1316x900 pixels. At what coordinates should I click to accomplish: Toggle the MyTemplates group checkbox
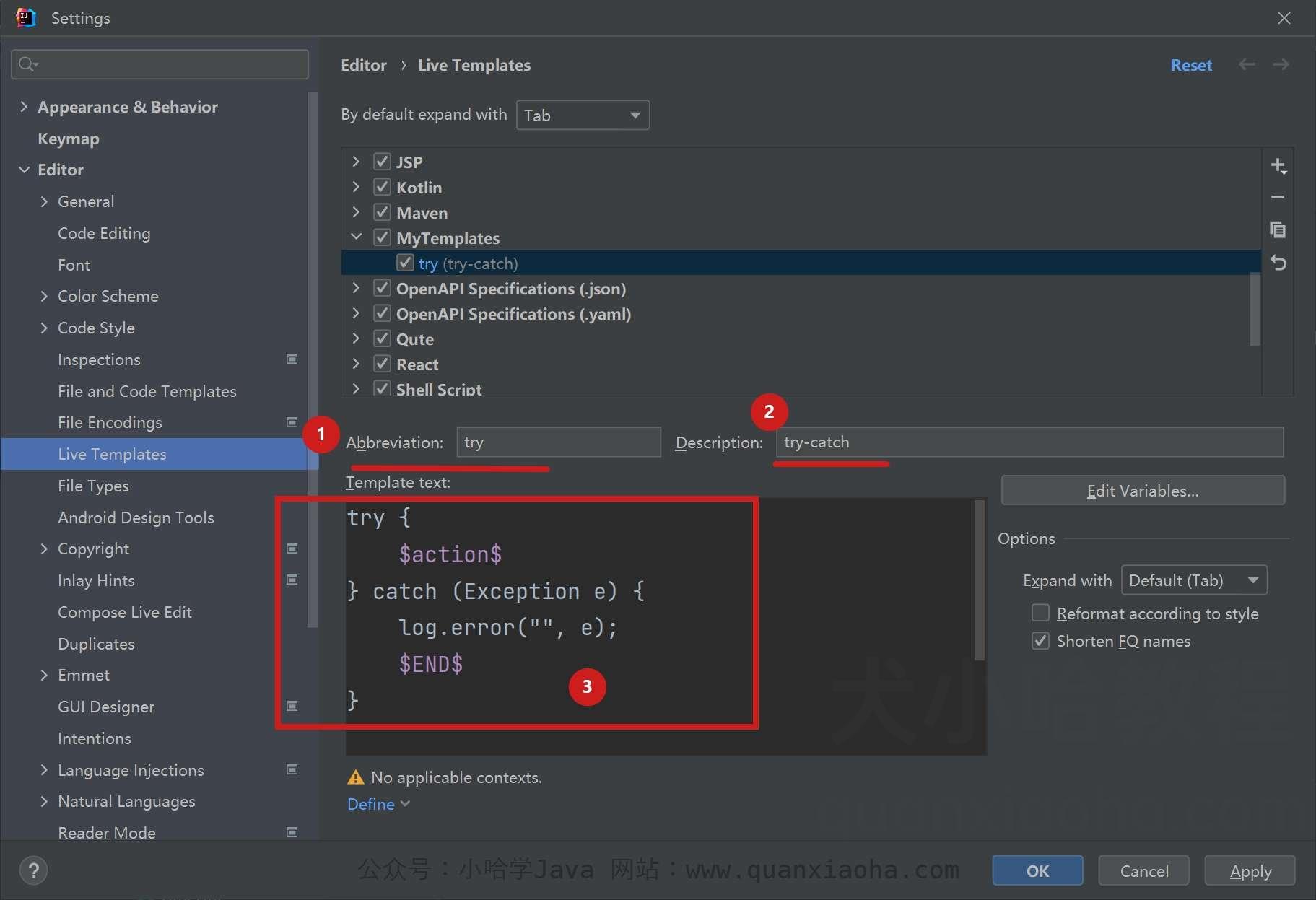click(382, 237)
